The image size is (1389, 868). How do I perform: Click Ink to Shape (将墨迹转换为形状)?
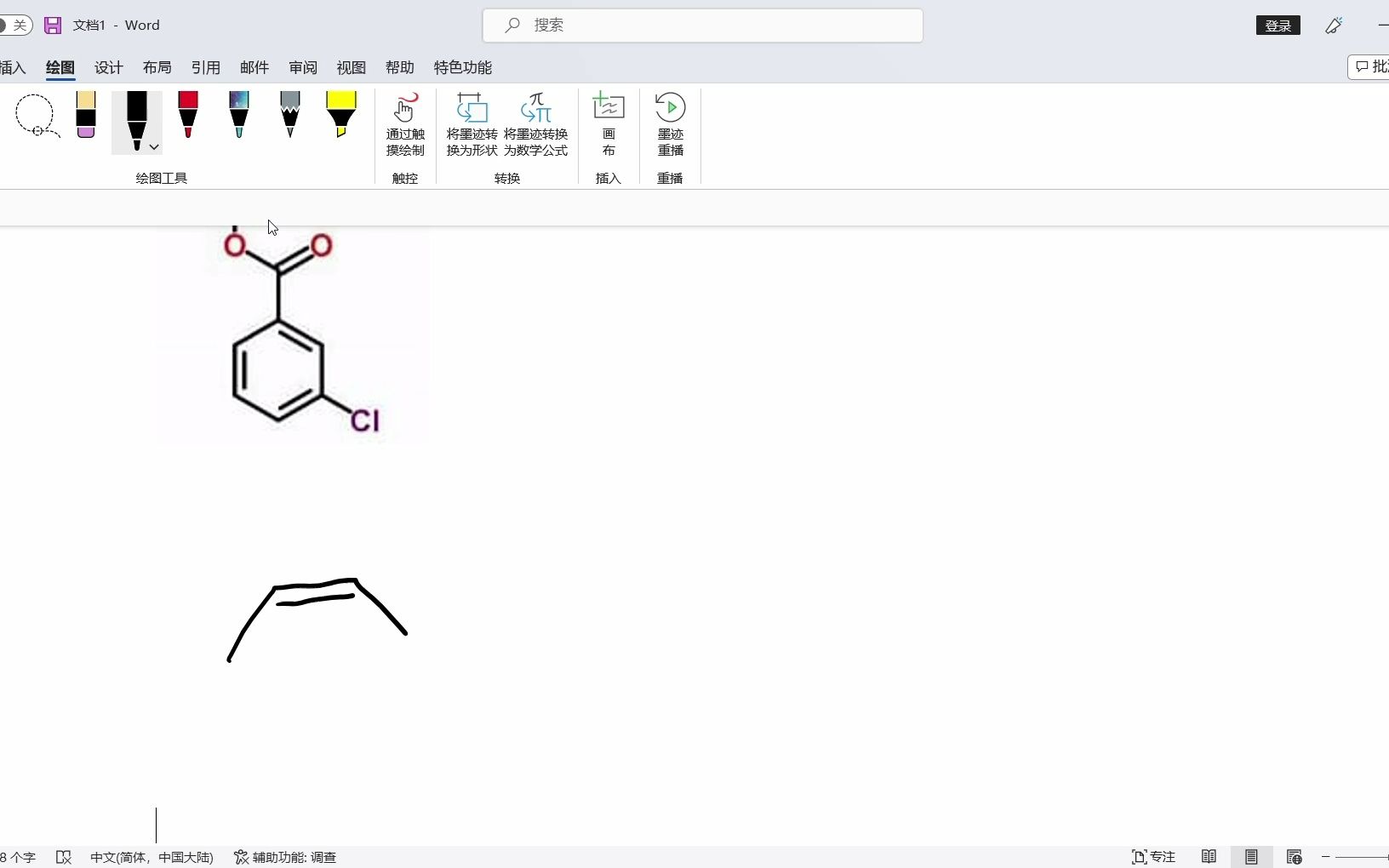[472, 125]
